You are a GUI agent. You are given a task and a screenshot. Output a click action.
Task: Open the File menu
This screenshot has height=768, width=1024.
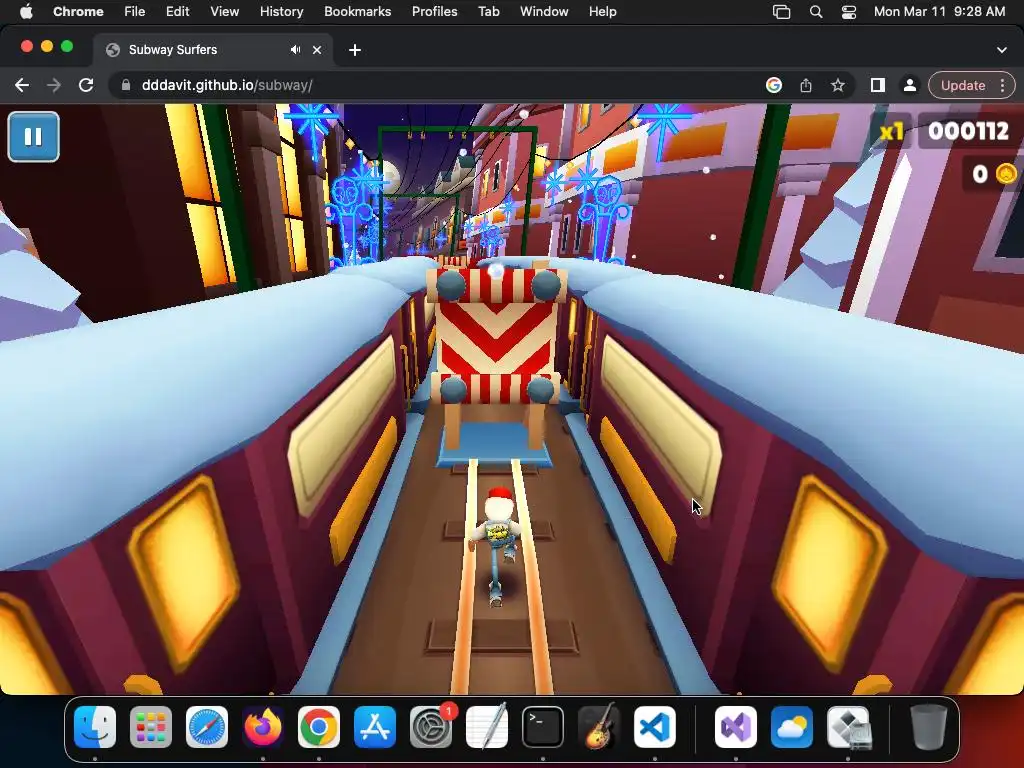point(135,11)
